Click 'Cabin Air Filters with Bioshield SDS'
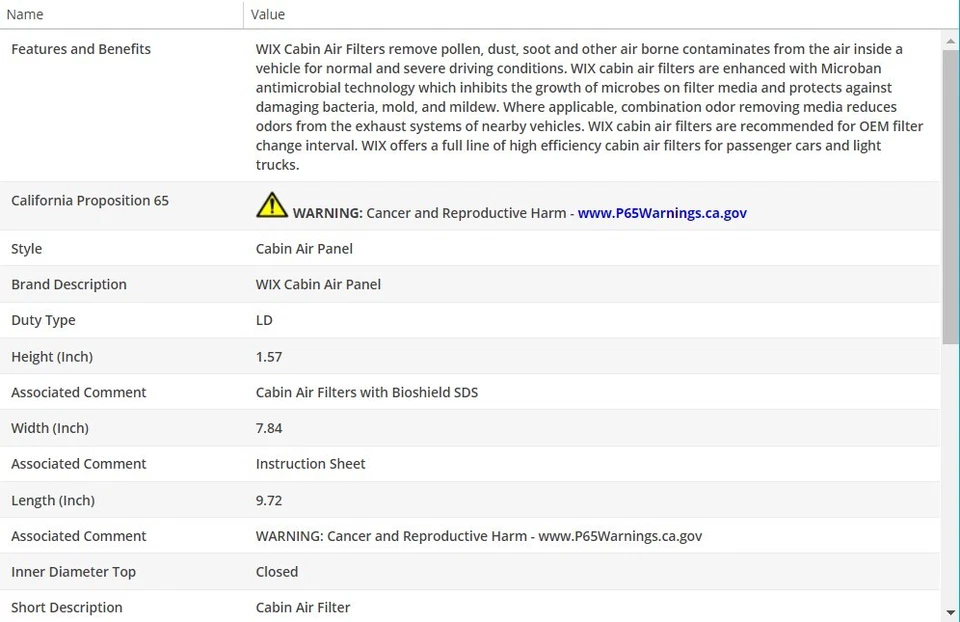Screen dimensions: 960x622 (x=367, y=392)
